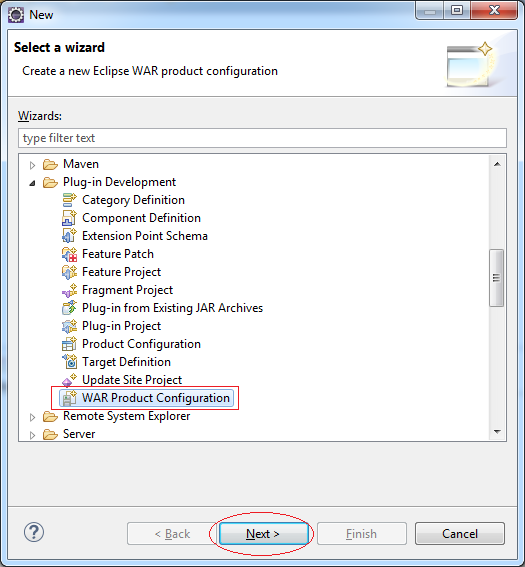Pick the Fragment Project icon
Image resolution: width=525 pixels, height=567 pixels.
[69, 290]
